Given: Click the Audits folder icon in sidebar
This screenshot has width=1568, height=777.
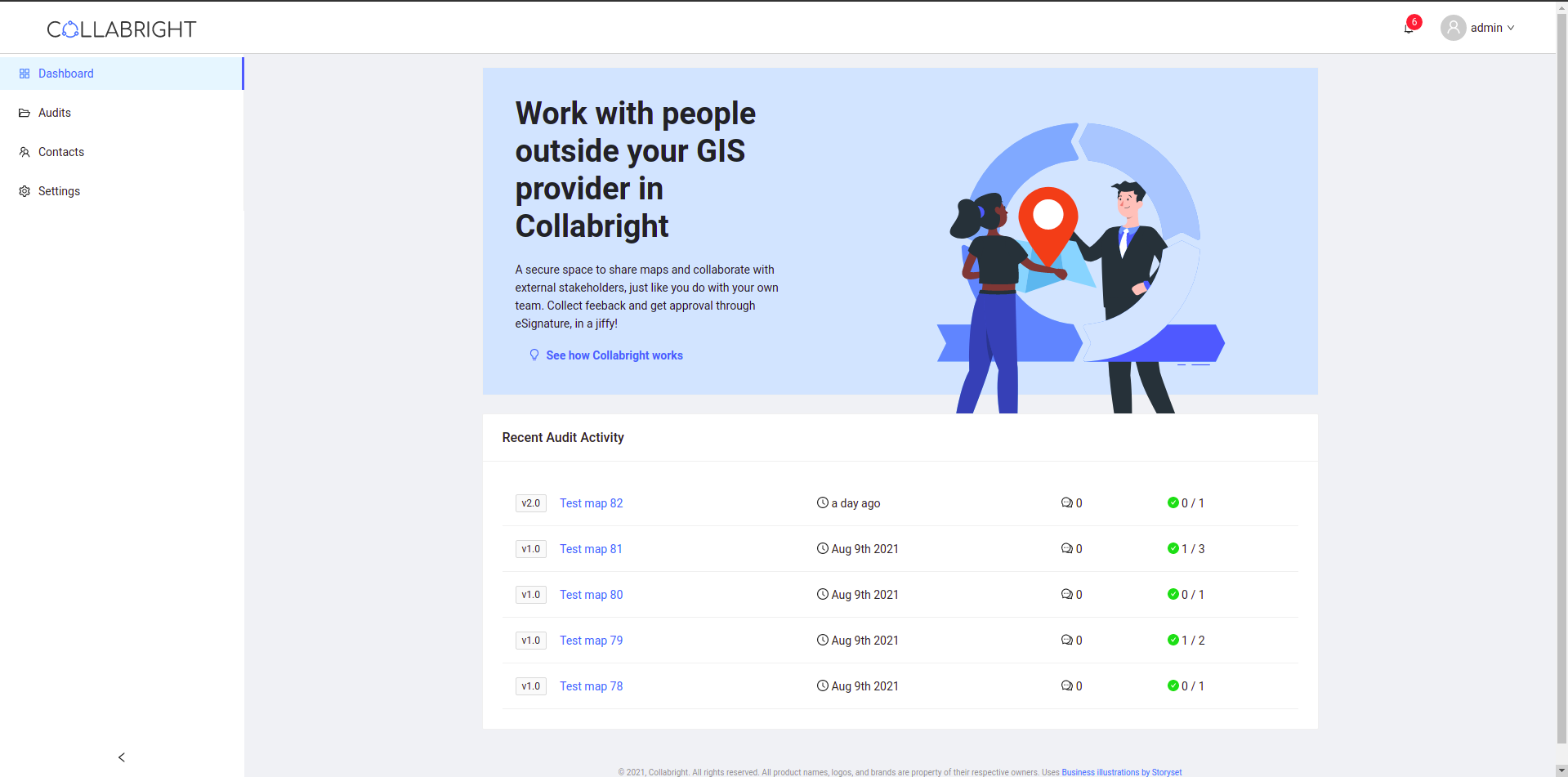Looking at the screenshot, I should pyautogui.click(x=25, y=113).
